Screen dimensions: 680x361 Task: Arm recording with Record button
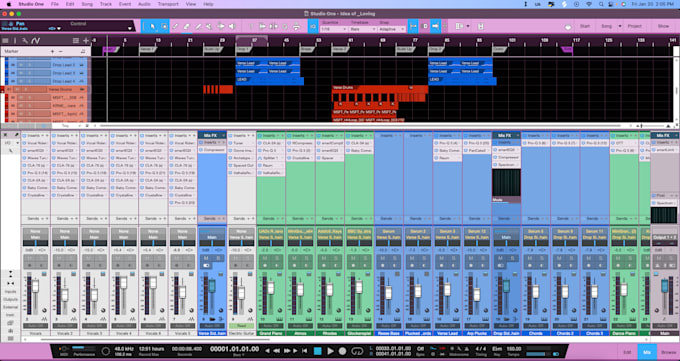343,351
